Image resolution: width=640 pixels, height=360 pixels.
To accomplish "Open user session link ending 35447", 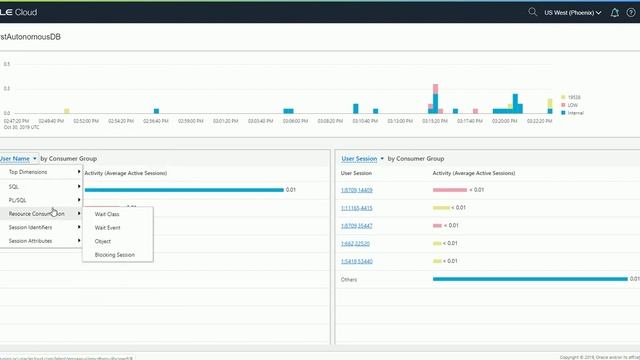I will tap(356, 226).
